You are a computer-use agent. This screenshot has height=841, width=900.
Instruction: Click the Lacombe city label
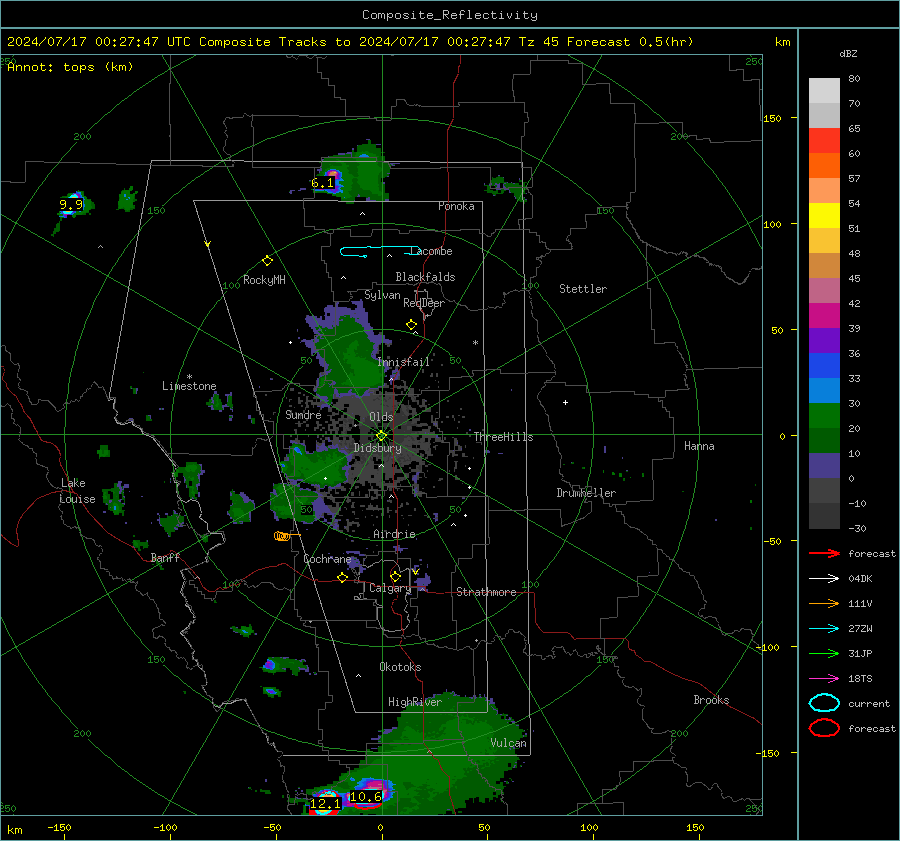(432, 251)
